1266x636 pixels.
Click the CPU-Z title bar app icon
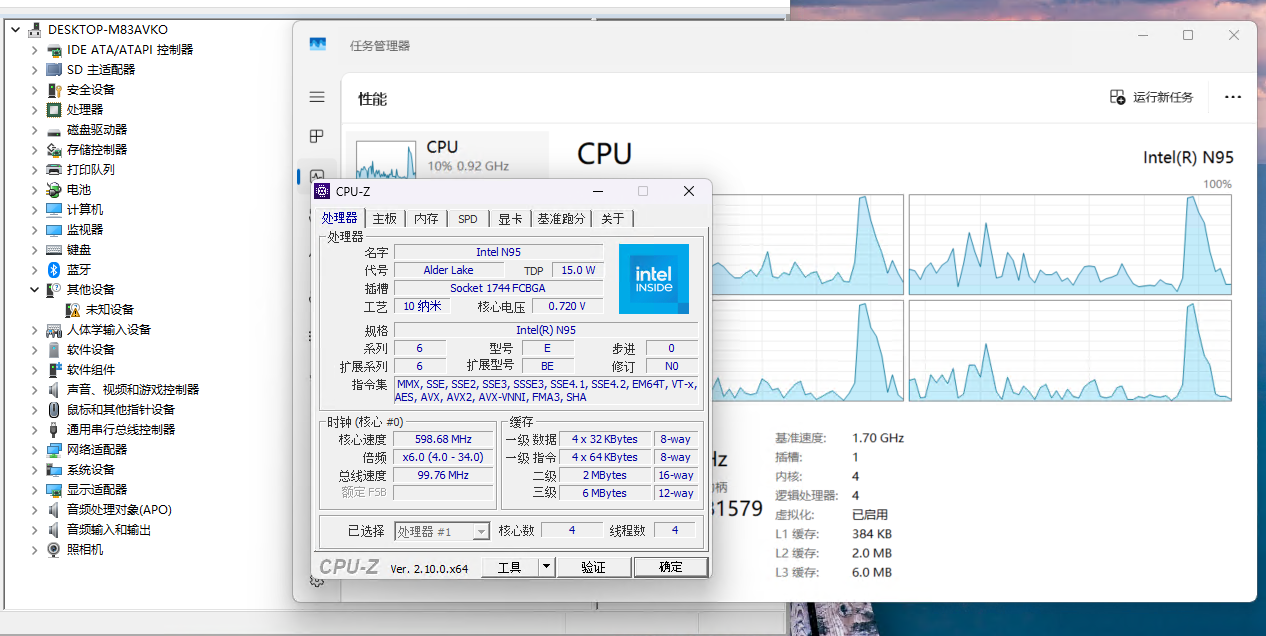pos(322,191)
